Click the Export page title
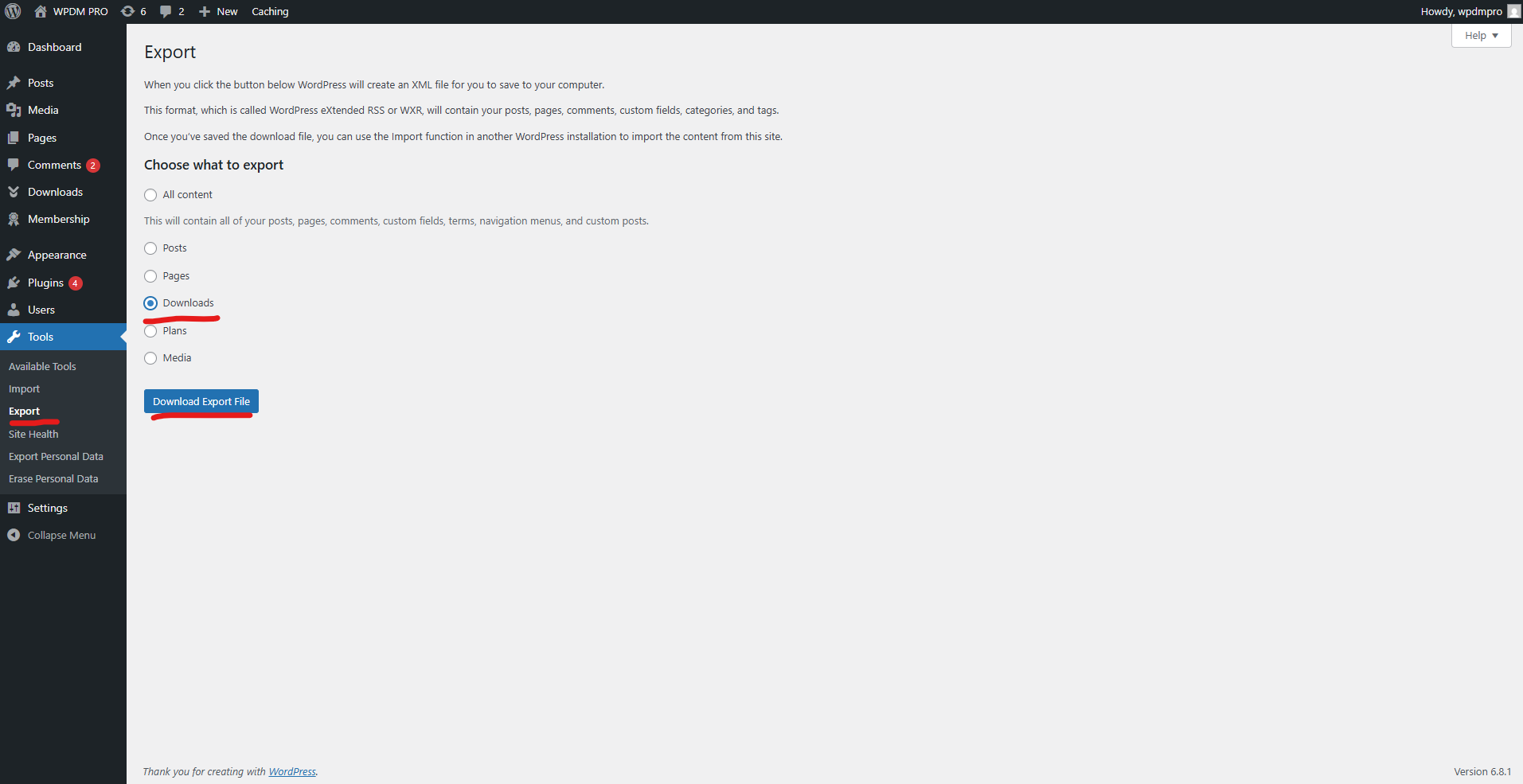This screenshot has width=1523, height=784. (170, 52)
